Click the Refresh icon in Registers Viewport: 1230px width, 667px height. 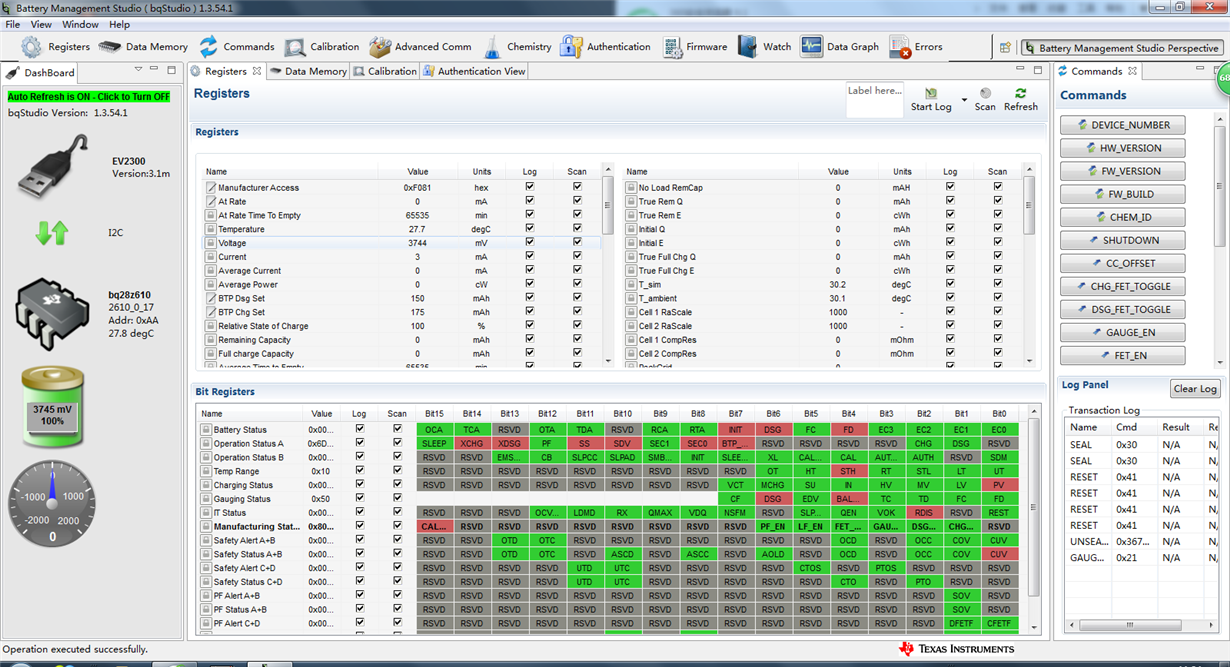(x=1021, y=93)
